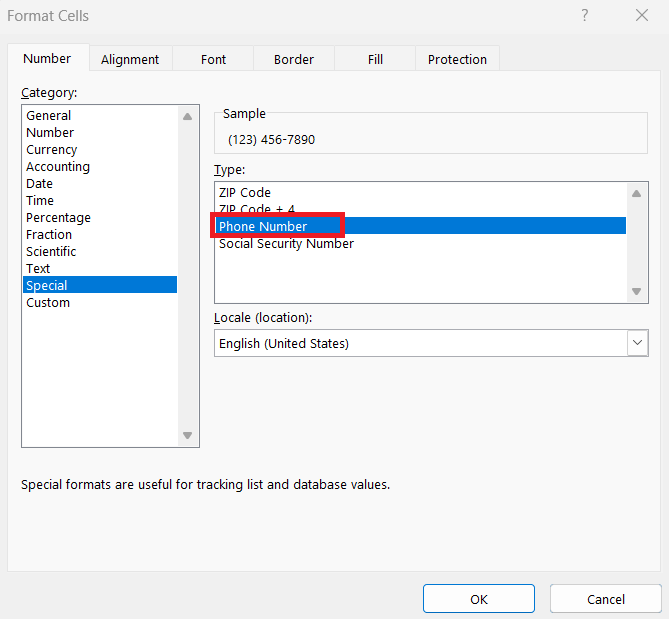Switch to the Number tab

click(x=48, y=58)
